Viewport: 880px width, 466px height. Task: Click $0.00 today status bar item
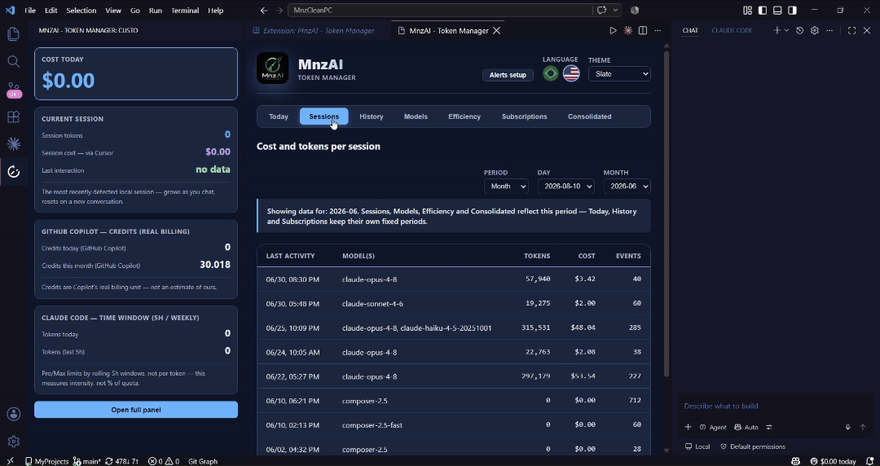[x=832, y=461]
